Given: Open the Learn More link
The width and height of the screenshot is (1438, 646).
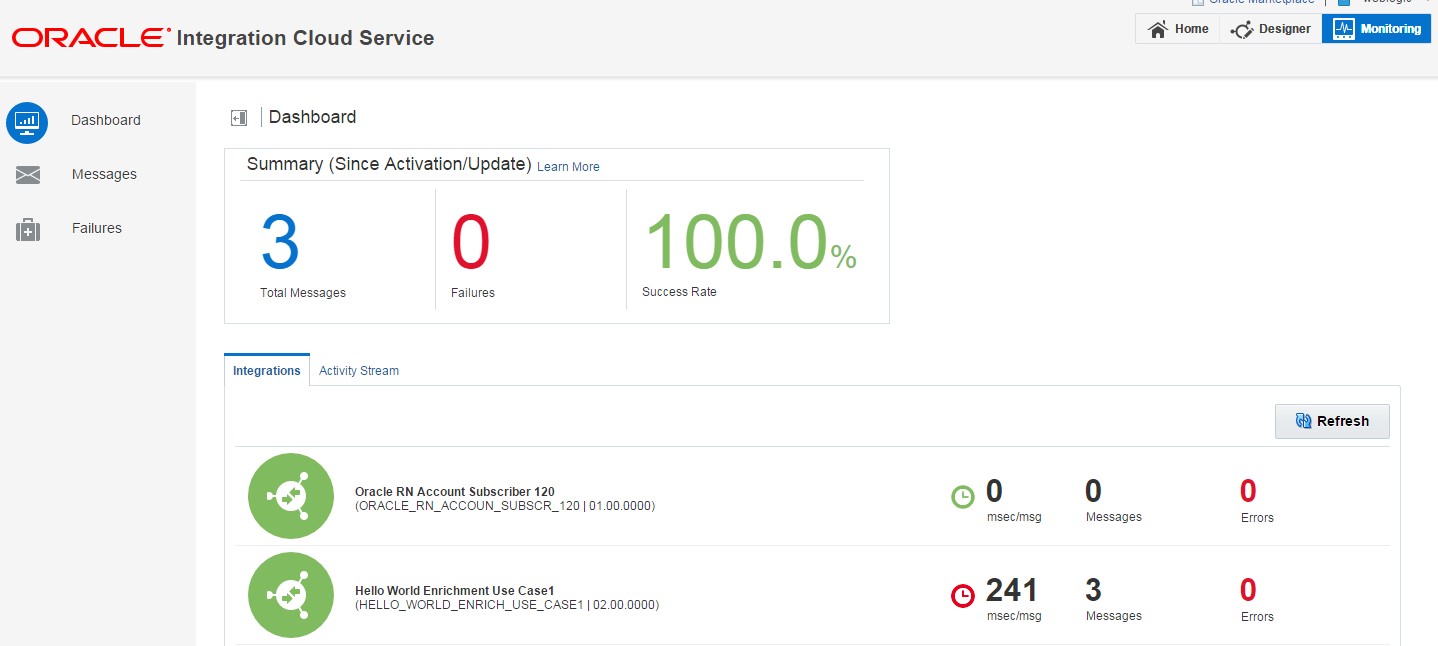Looking at the screenshot, I should tap(568, 167).
